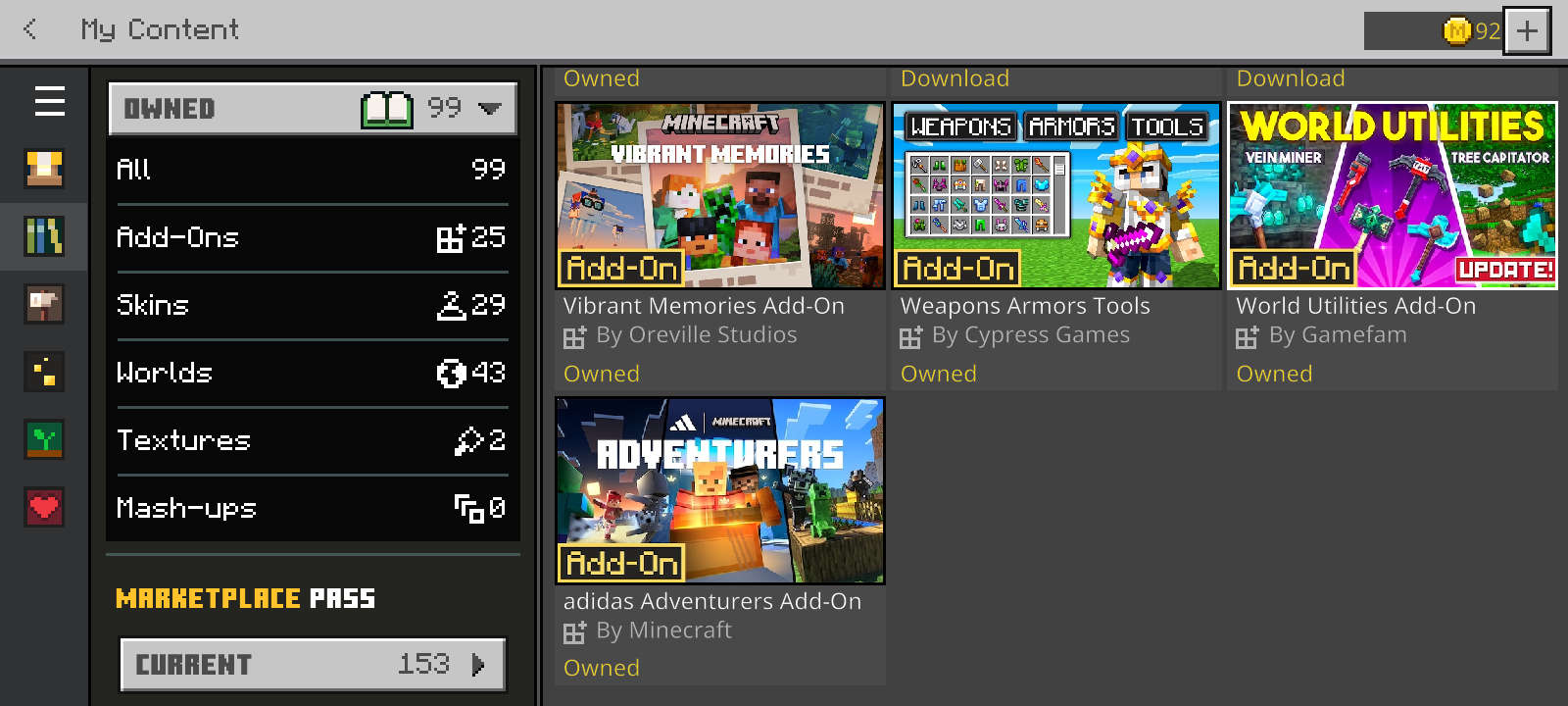Click the adidas Adventurers Add-On title

point(712,601)
